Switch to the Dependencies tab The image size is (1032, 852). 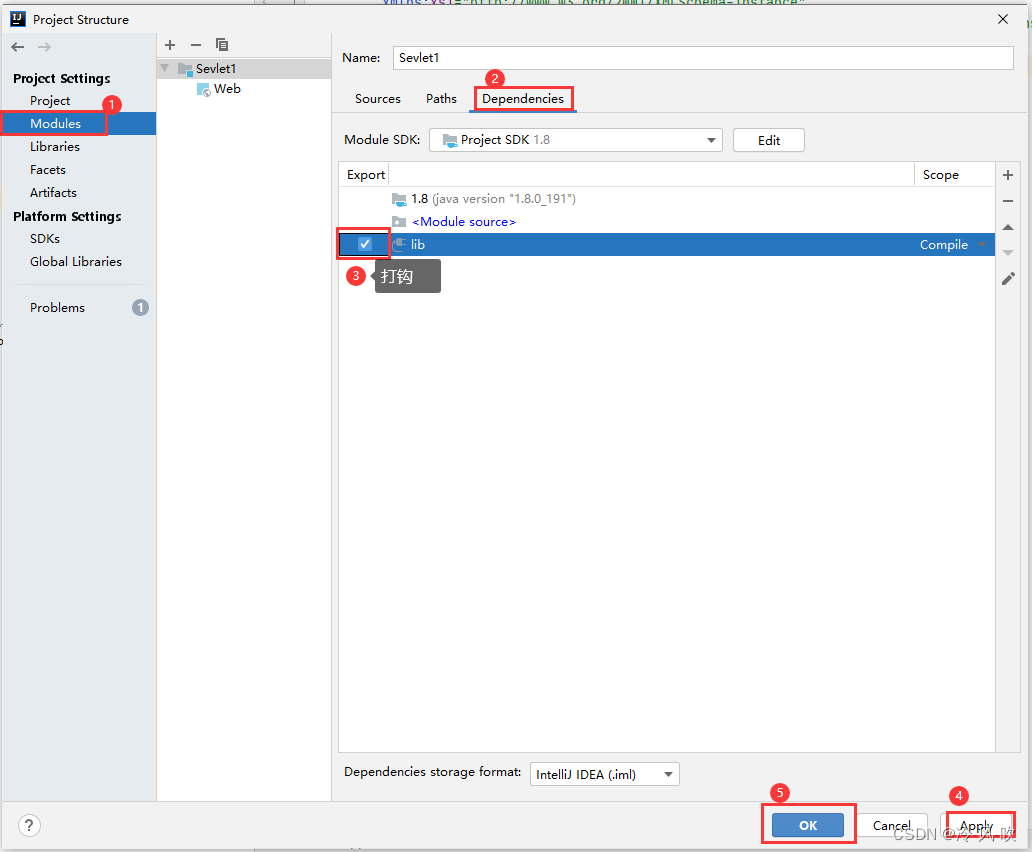(523, 99)
